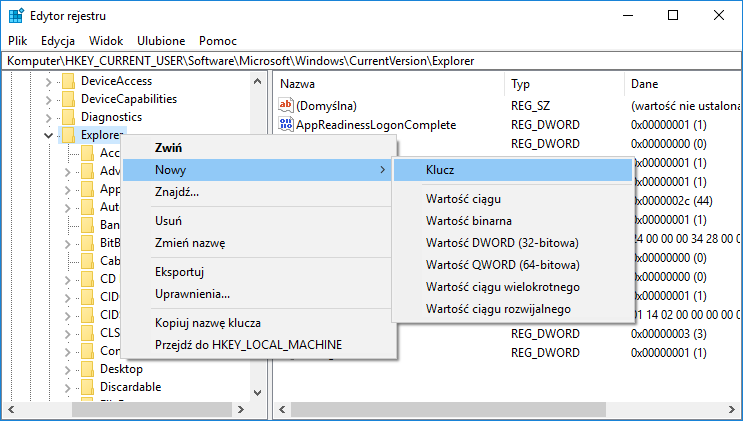743x421 pixels.
Task: Select the Desktop tree item
Action: click(121, 369)
